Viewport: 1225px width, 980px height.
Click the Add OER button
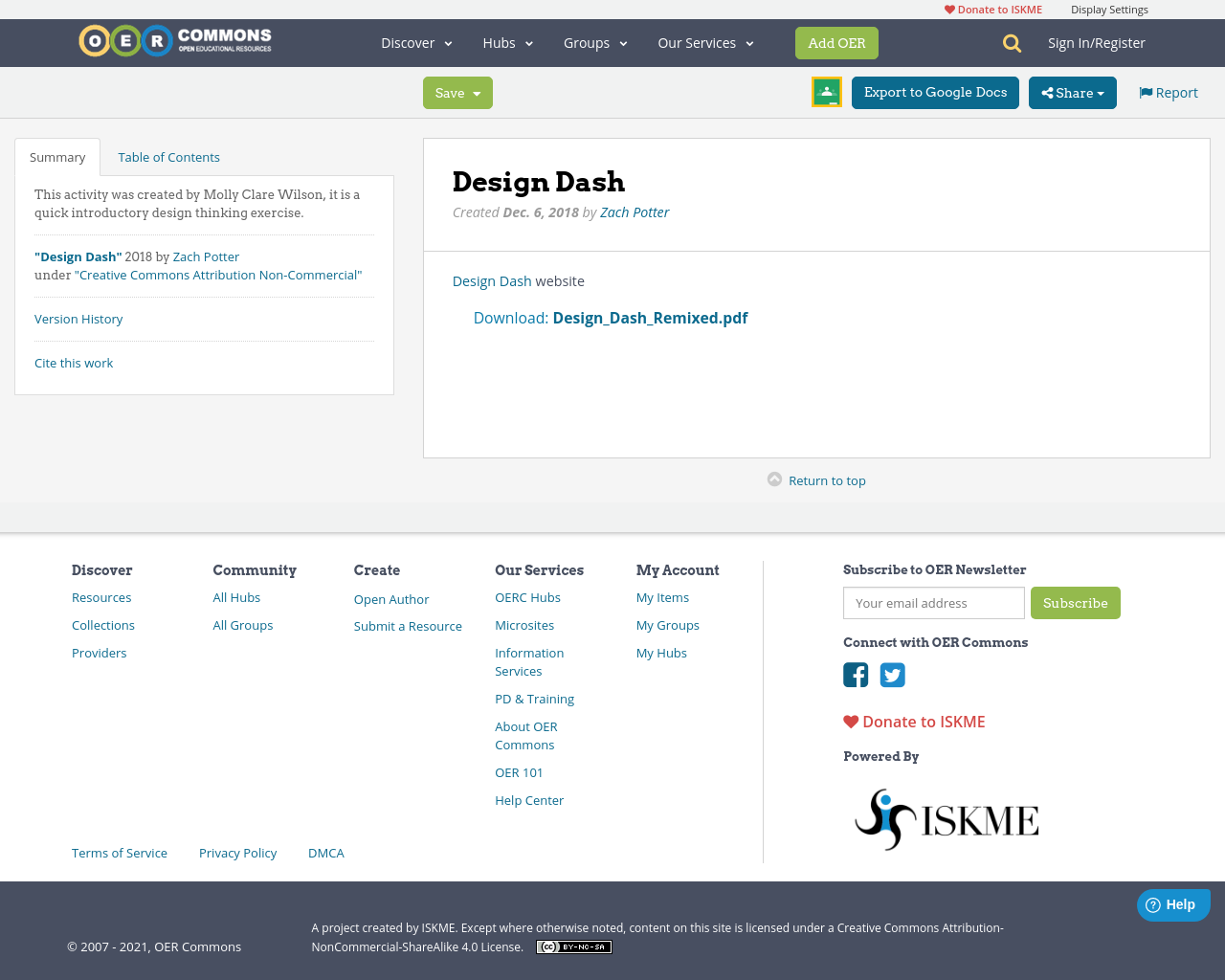[836, 43]
